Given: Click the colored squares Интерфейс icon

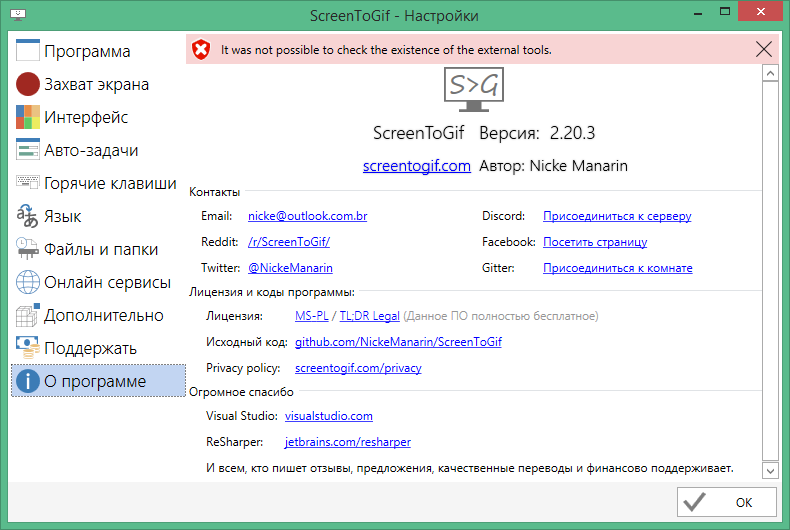Looking at the screenshot, I should tap(28, 117).
